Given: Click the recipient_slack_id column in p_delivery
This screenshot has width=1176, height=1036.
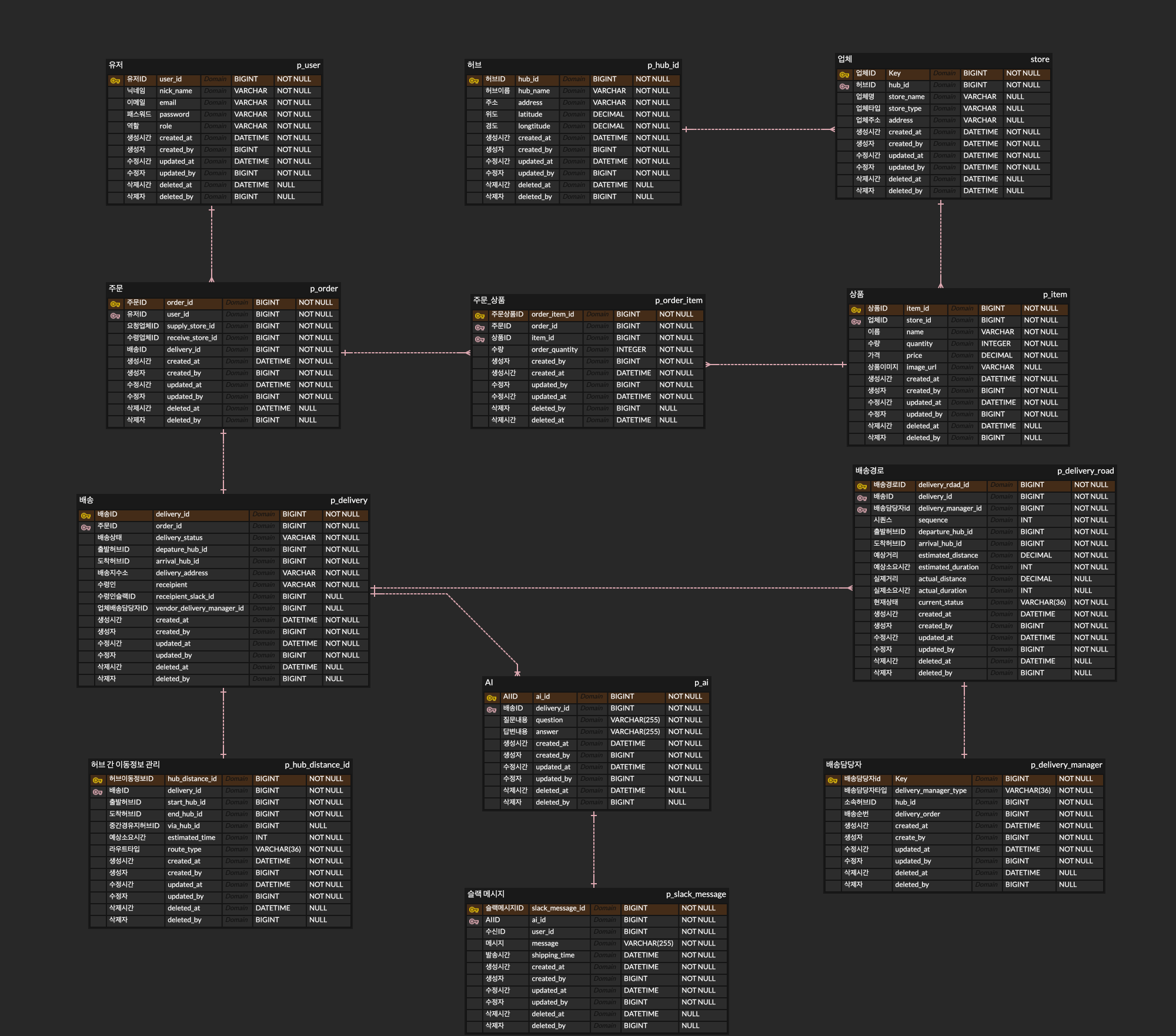Looking at the screenshot, I should coord(185,597).
